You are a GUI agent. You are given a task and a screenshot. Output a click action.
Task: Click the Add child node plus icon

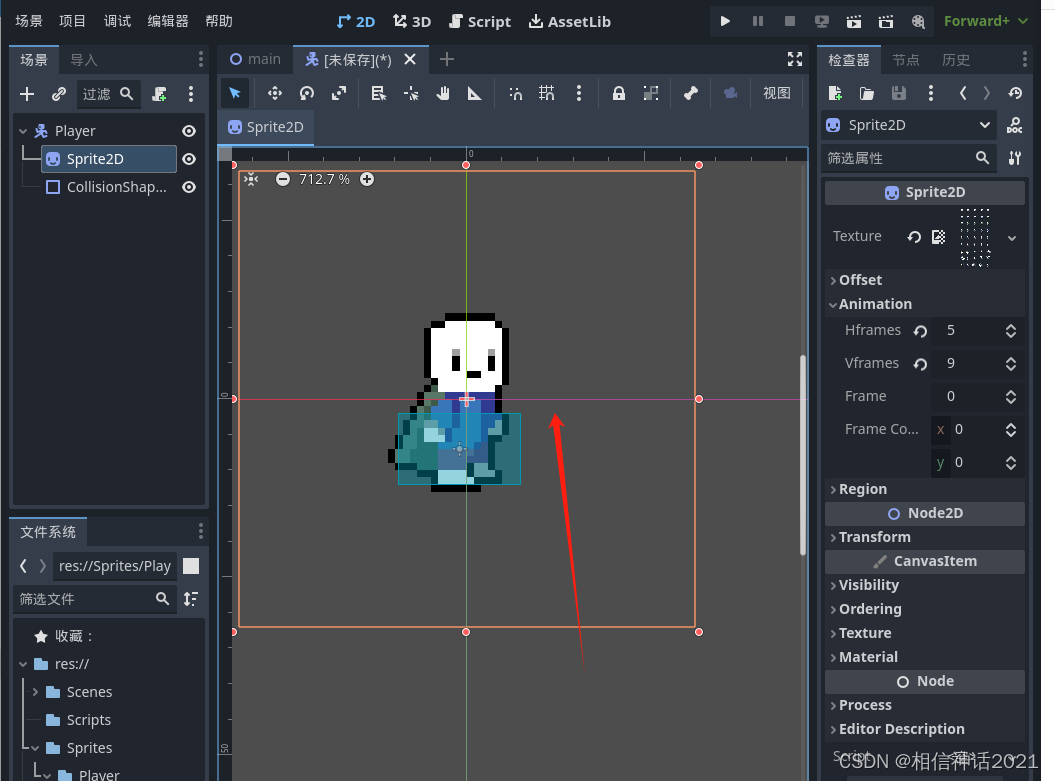click(x=27, y=94)
